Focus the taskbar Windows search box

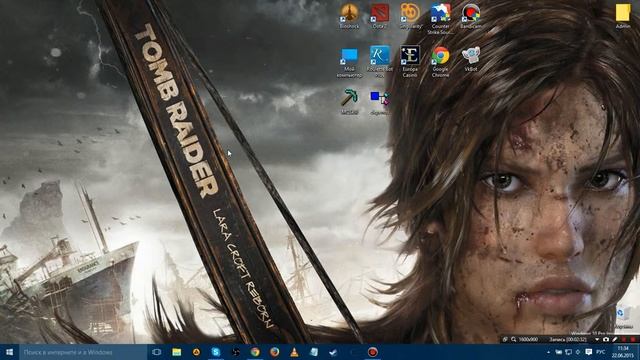(83, 352)
